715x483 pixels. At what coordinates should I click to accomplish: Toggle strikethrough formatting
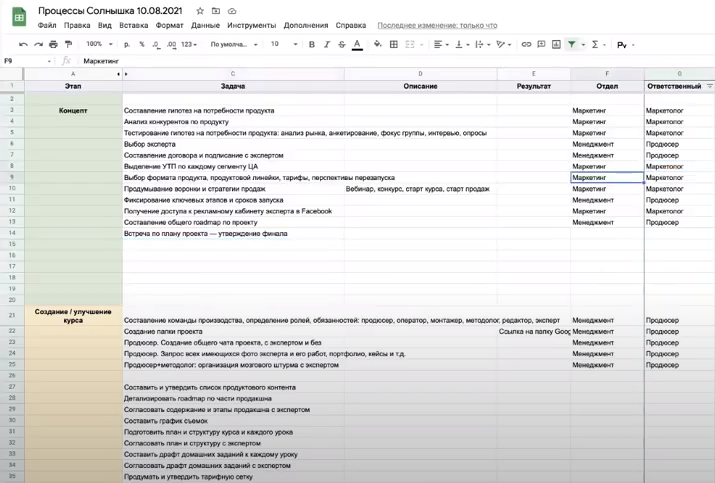click(x=342, y=44)
